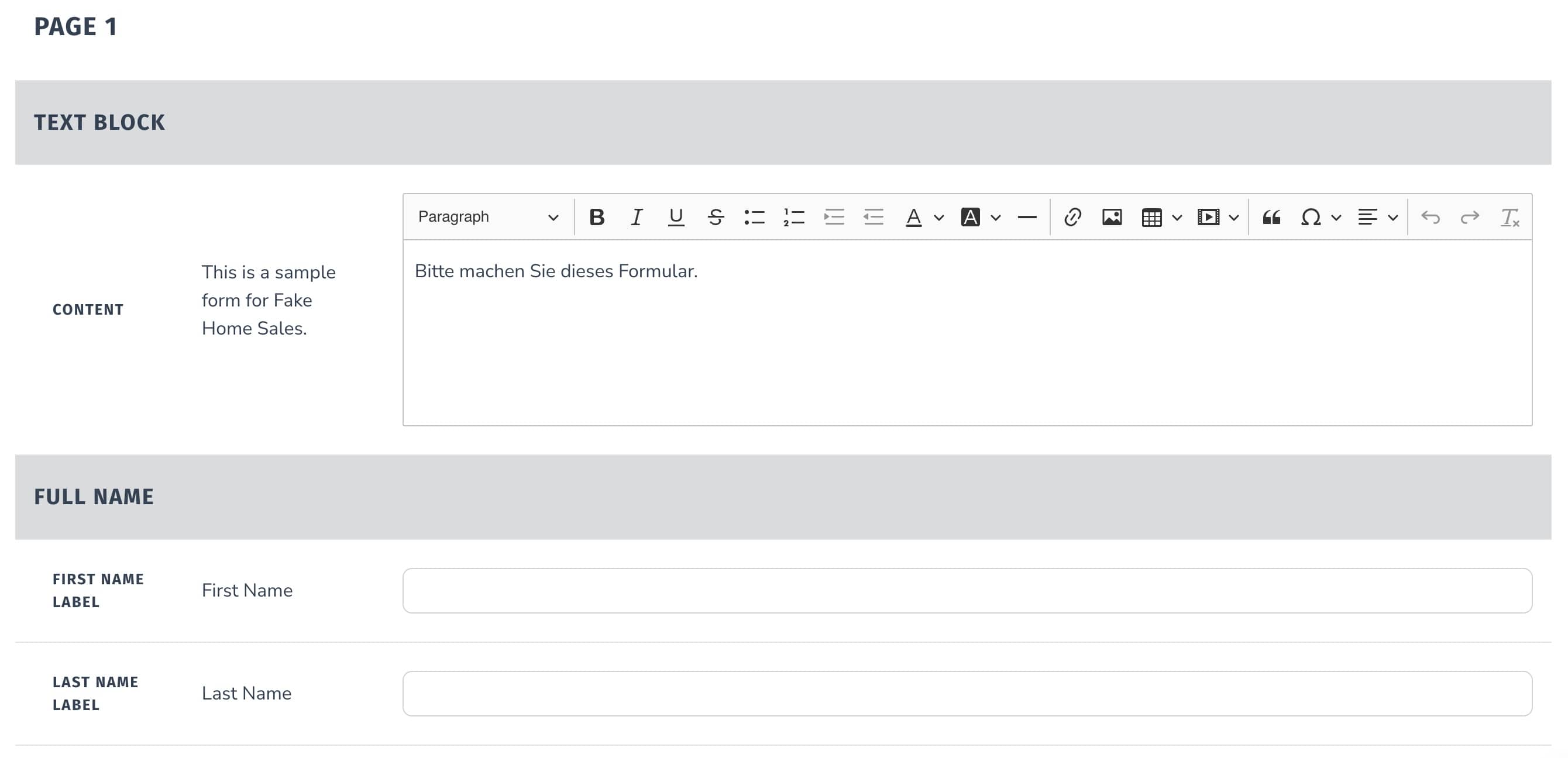
Task: Insert a horizontal line
Action: tap(1027, 217)
